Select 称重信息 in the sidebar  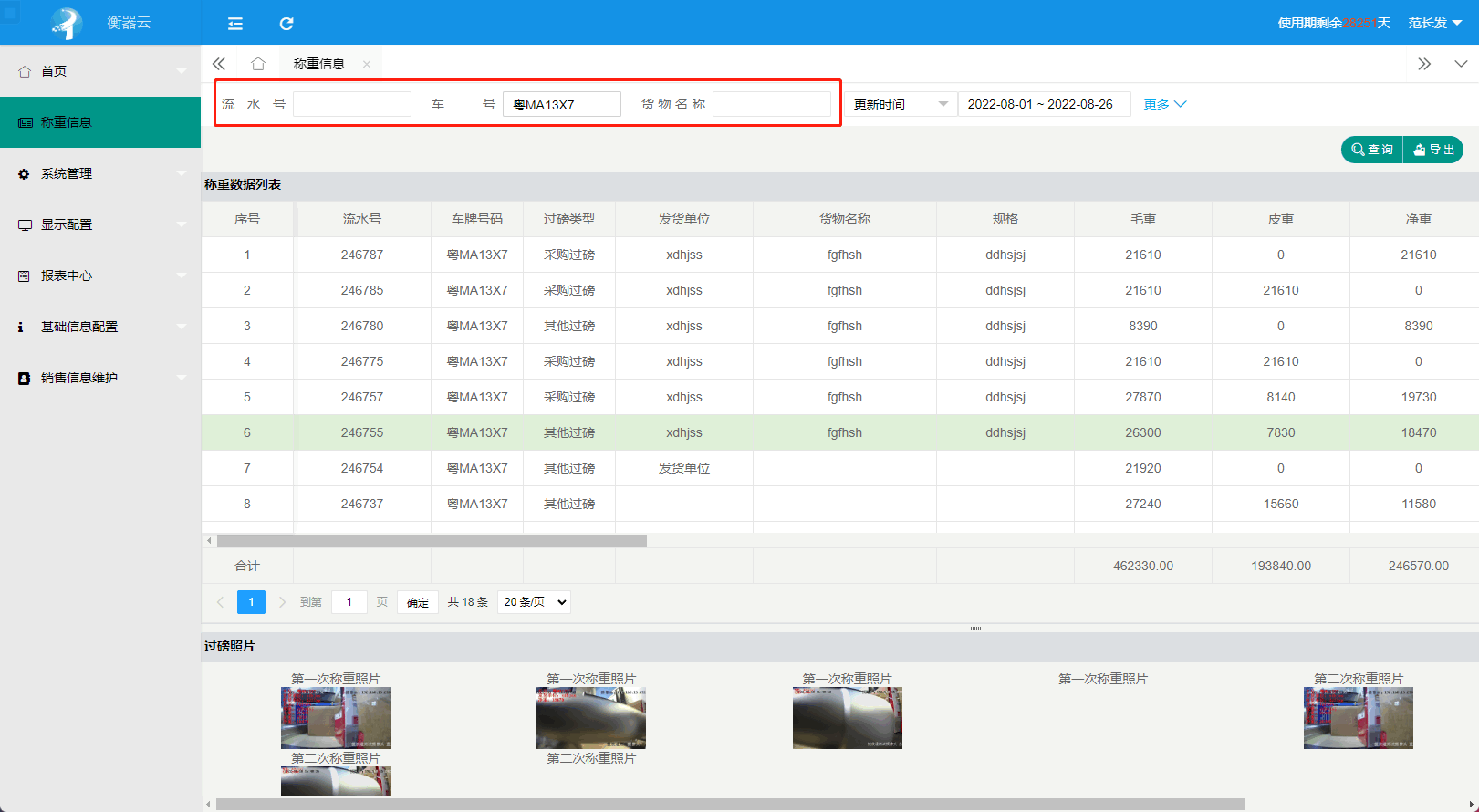(x=100, y=122)
